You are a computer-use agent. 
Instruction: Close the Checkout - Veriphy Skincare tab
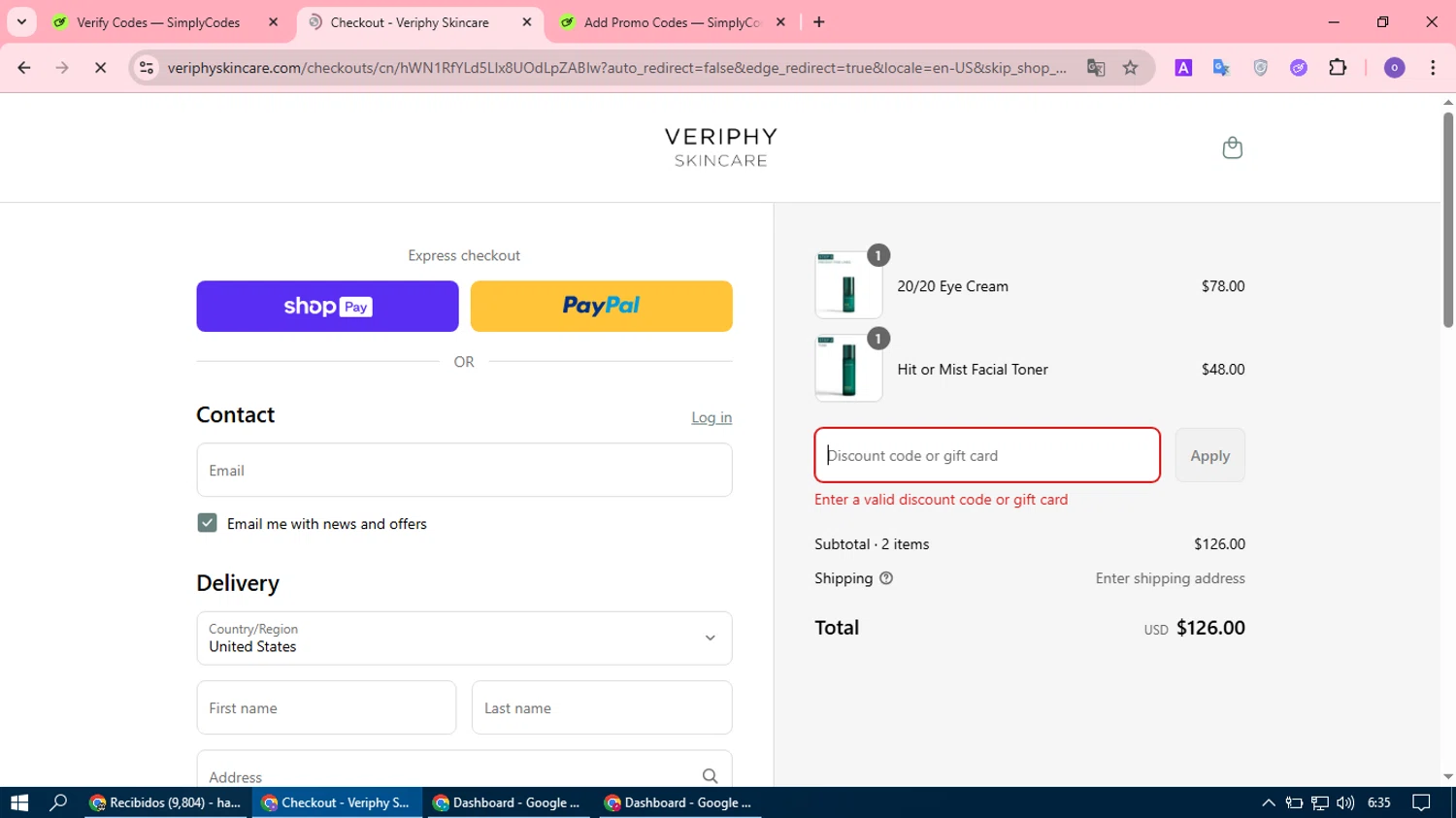527,22
